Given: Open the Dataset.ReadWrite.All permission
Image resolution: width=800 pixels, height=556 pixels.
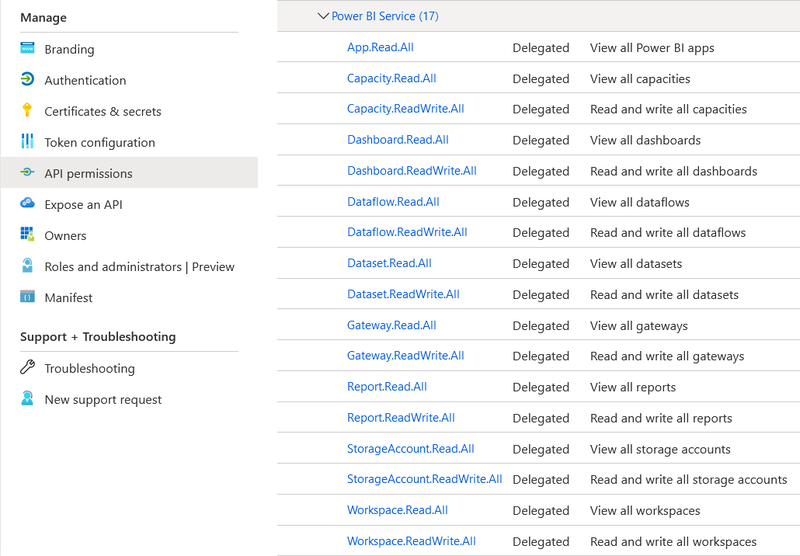Looking at the screenshot, I should (x=403, y=294).
